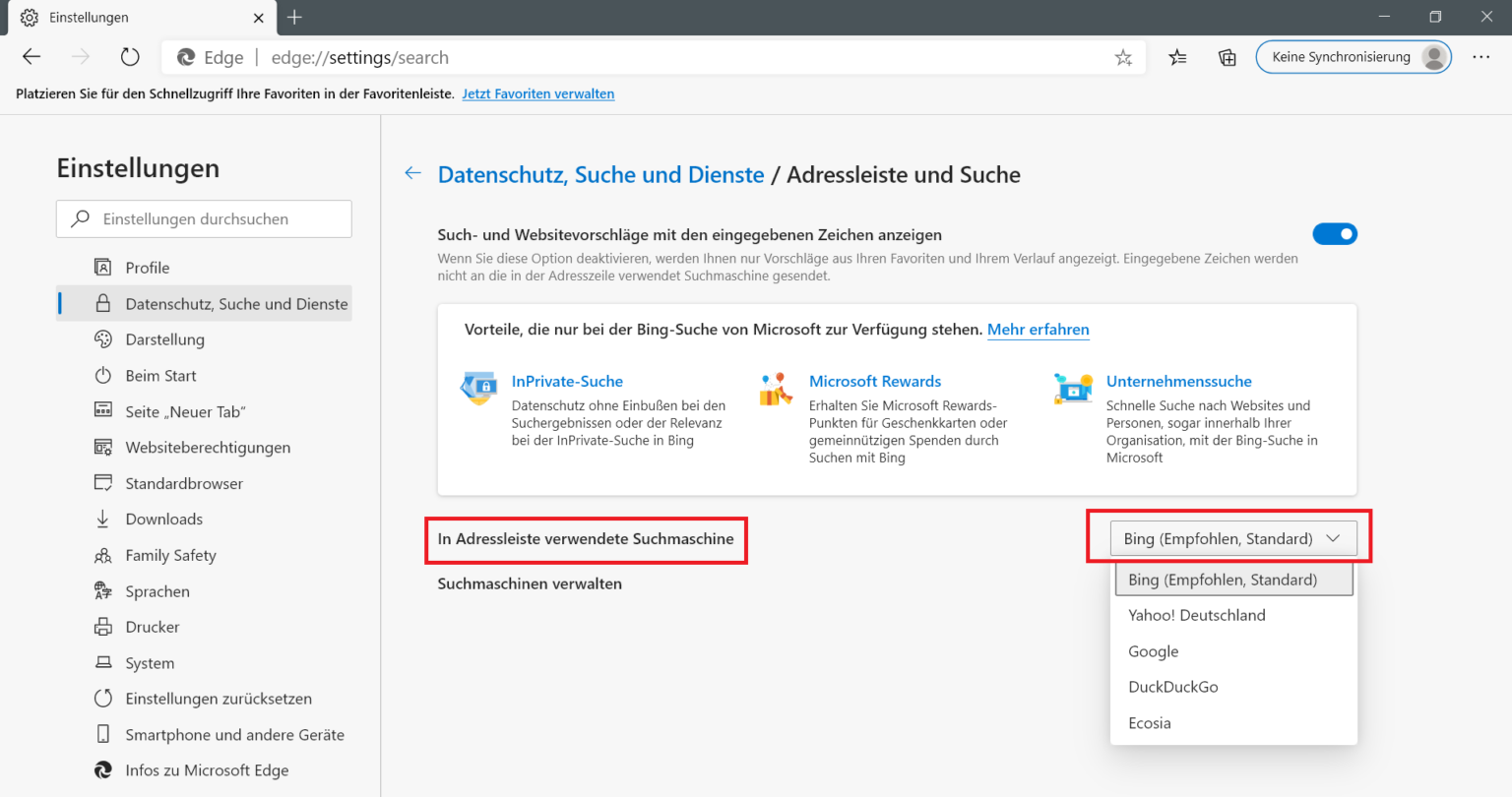The image size is (1512, 797).
Task: Open the Microsoft Rewards link
Action: pos(875,381)
